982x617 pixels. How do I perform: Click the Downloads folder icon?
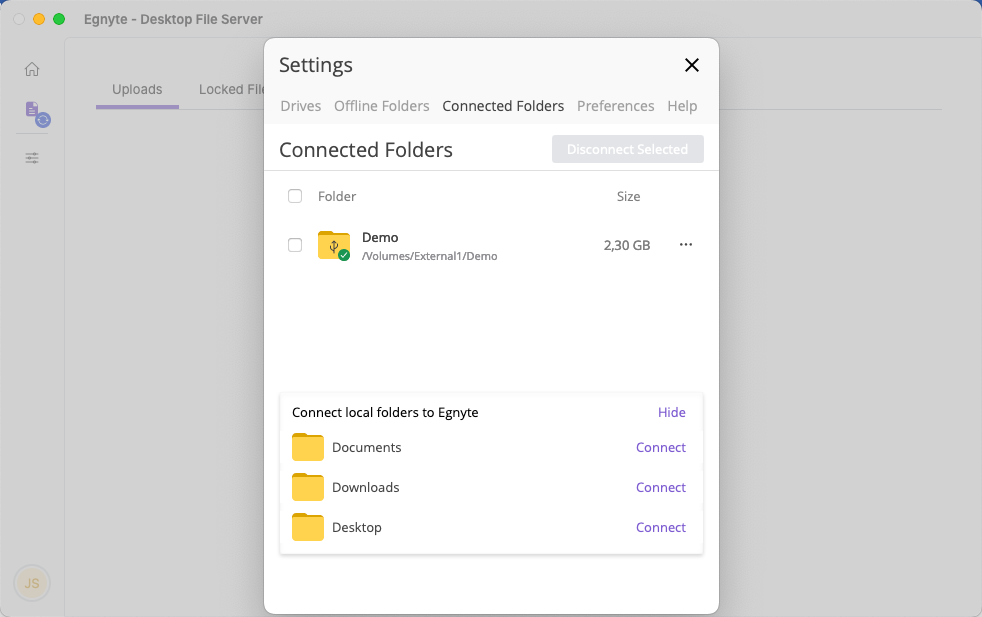tap(308, 487)
